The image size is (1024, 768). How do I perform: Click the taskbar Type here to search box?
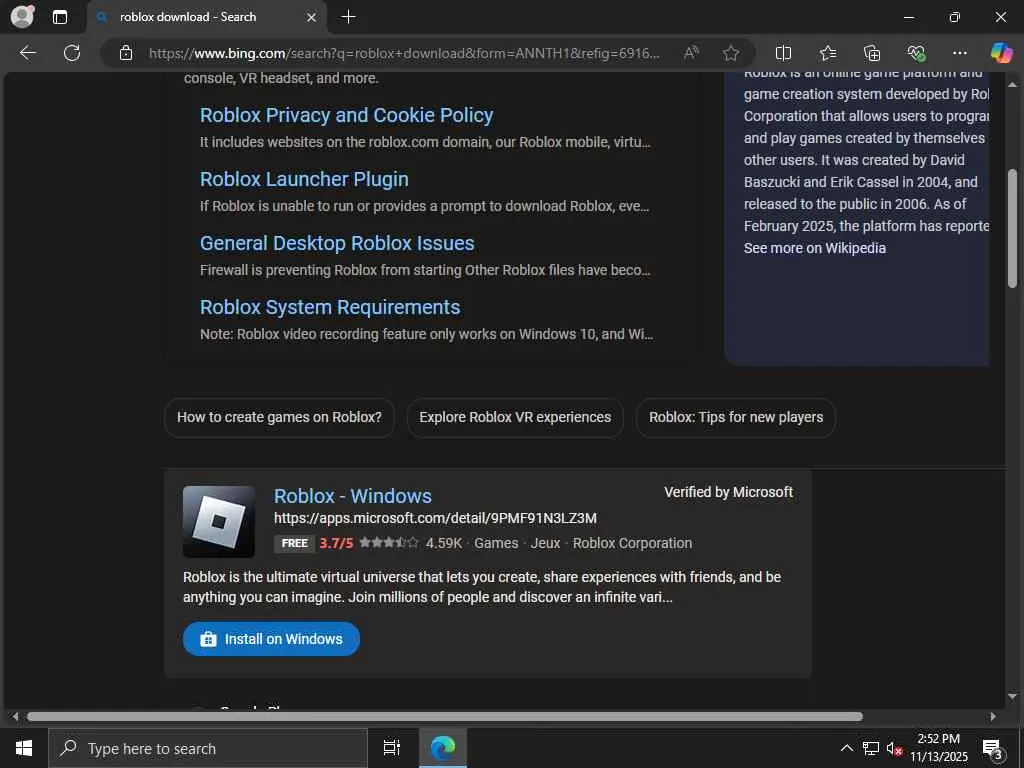[208, 748]
